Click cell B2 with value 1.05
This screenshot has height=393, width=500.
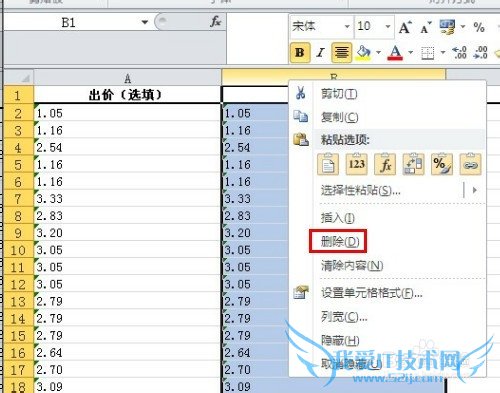click(x=255, y=113)
